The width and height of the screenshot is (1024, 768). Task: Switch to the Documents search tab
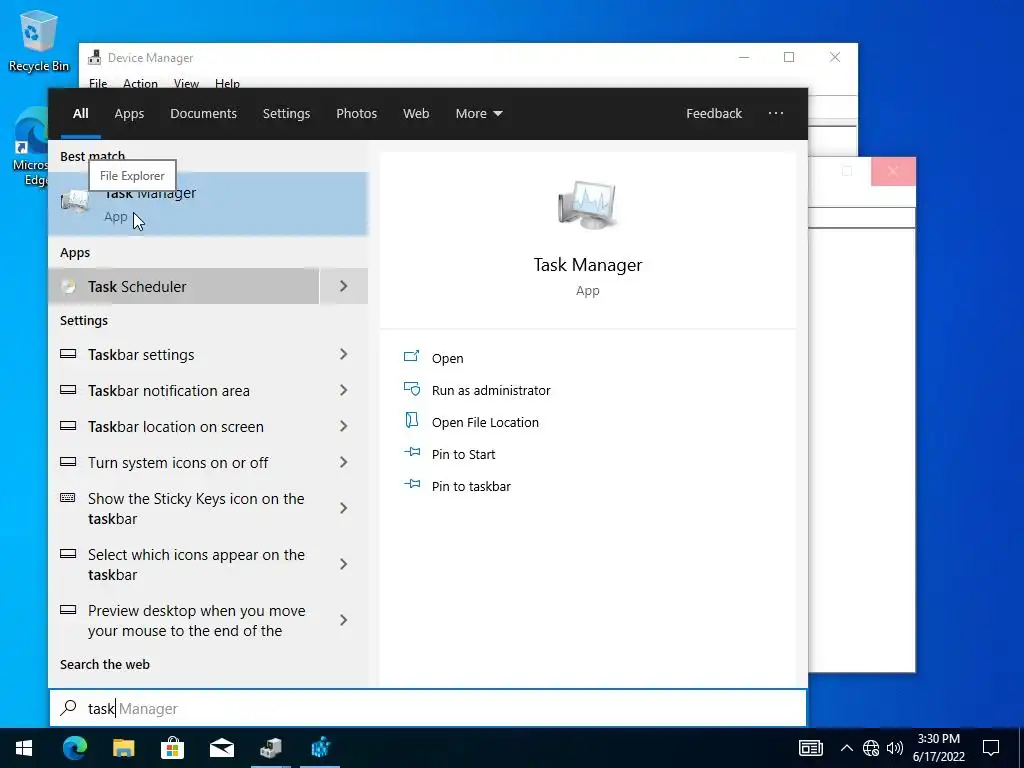click(x=203, y=114)
